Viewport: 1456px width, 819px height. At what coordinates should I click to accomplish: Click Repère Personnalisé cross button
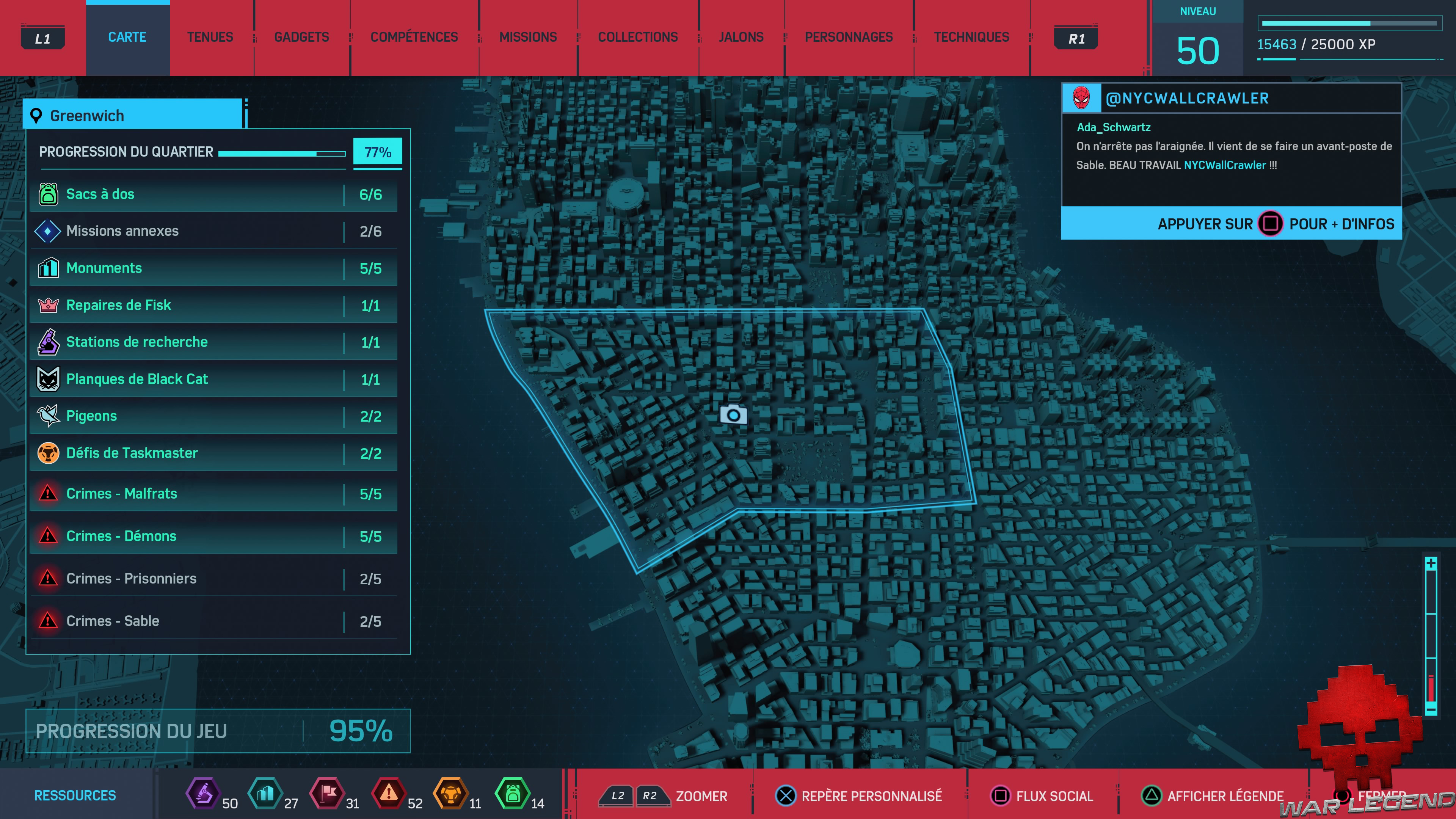(785, 796)
